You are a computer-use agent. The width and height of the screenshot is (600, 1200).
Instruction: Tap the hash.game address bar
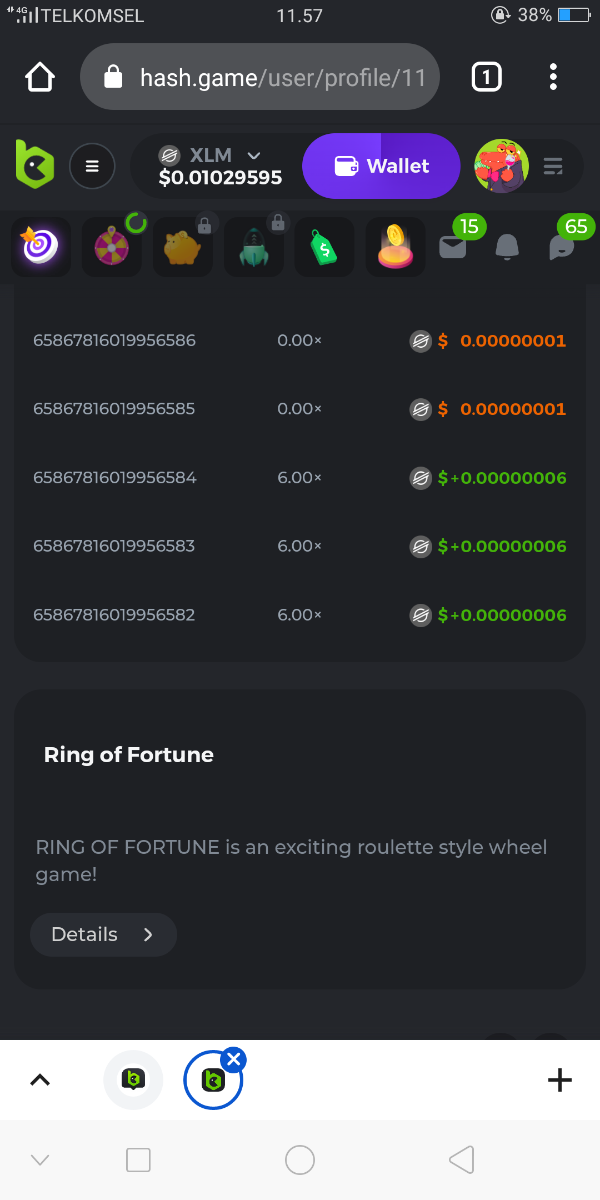pyautogui.click(x=260, y=77)
